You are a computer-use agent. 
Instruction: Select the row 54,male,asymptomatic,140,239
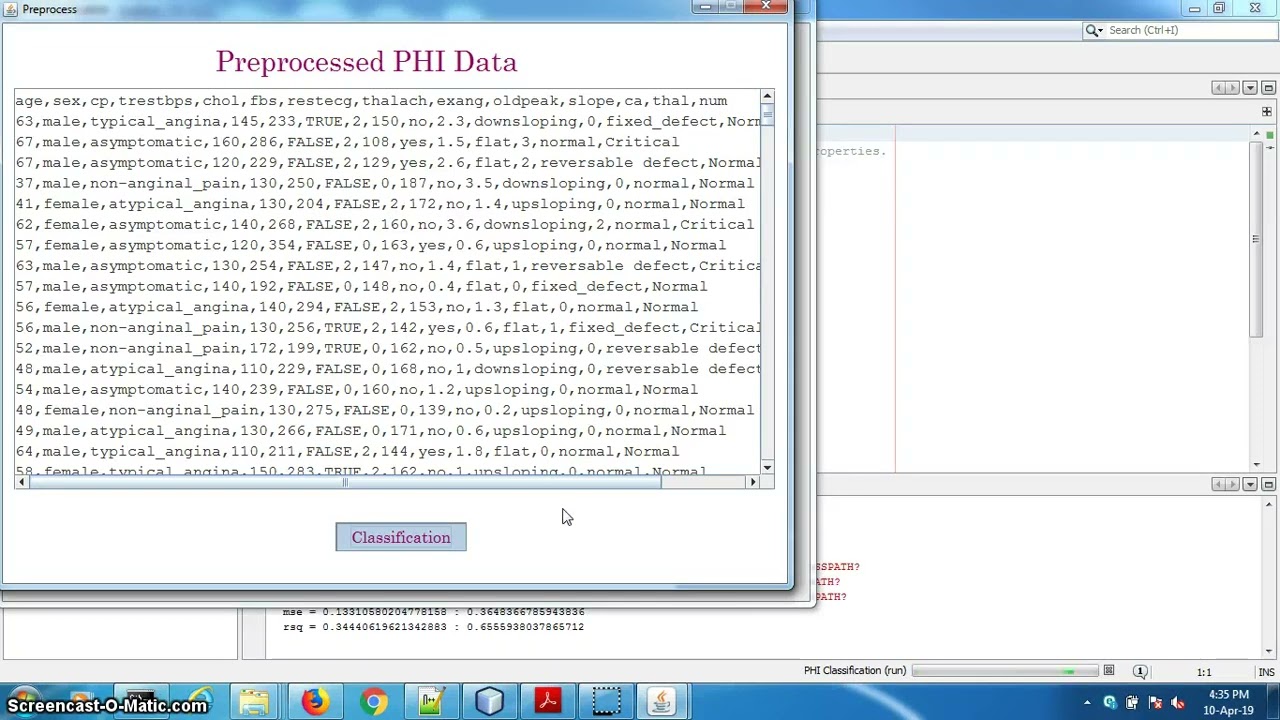[357, 389]
